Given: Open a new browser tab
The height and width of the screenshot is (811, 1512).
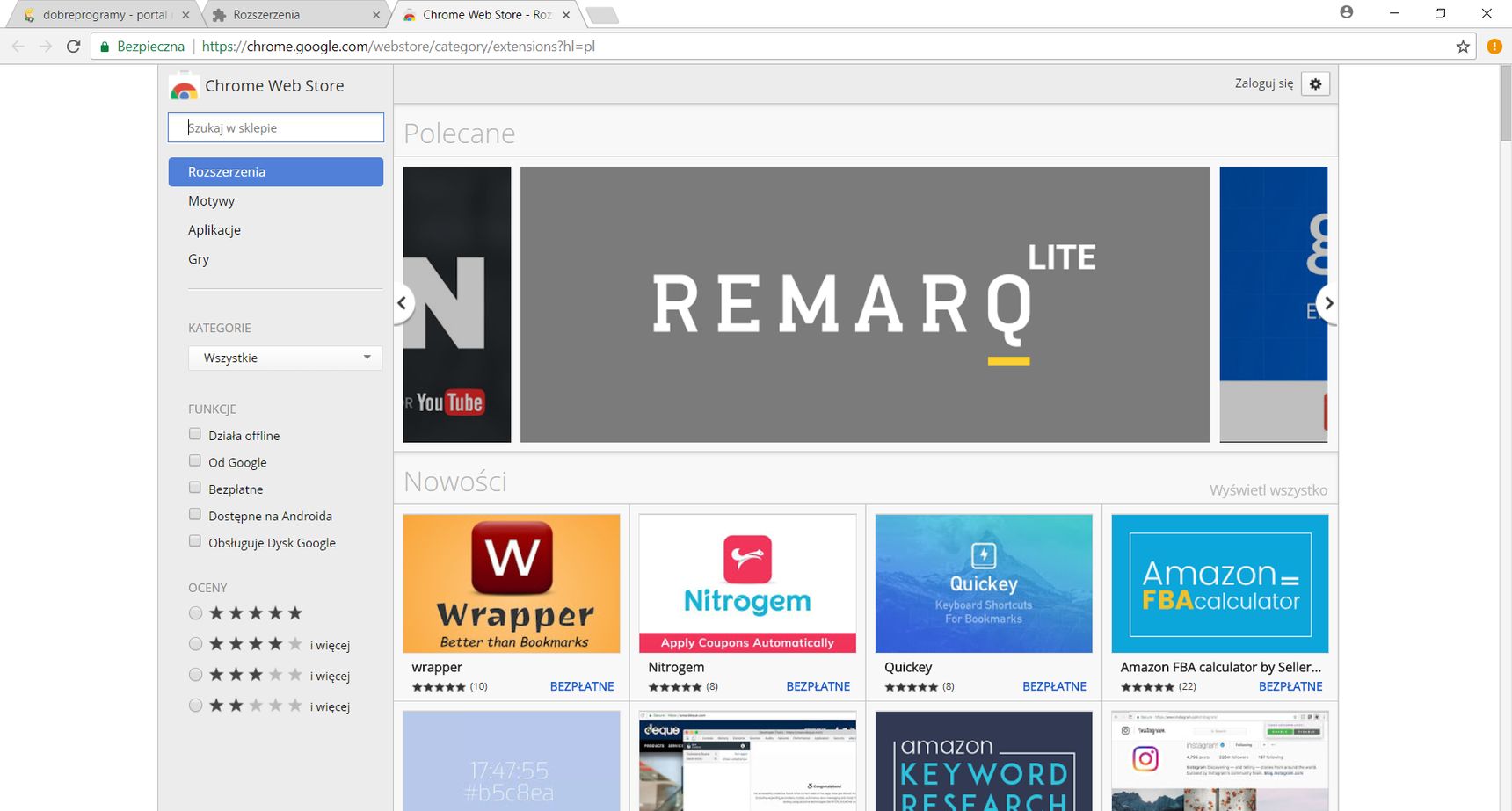Looking at the screenshot, I should pos(602,15).
